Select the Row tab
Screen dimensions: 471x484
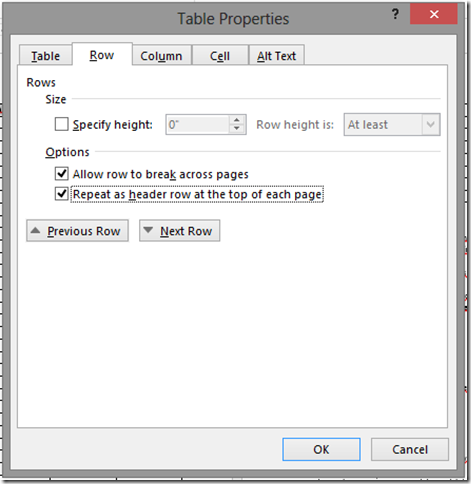pos(102,54)
